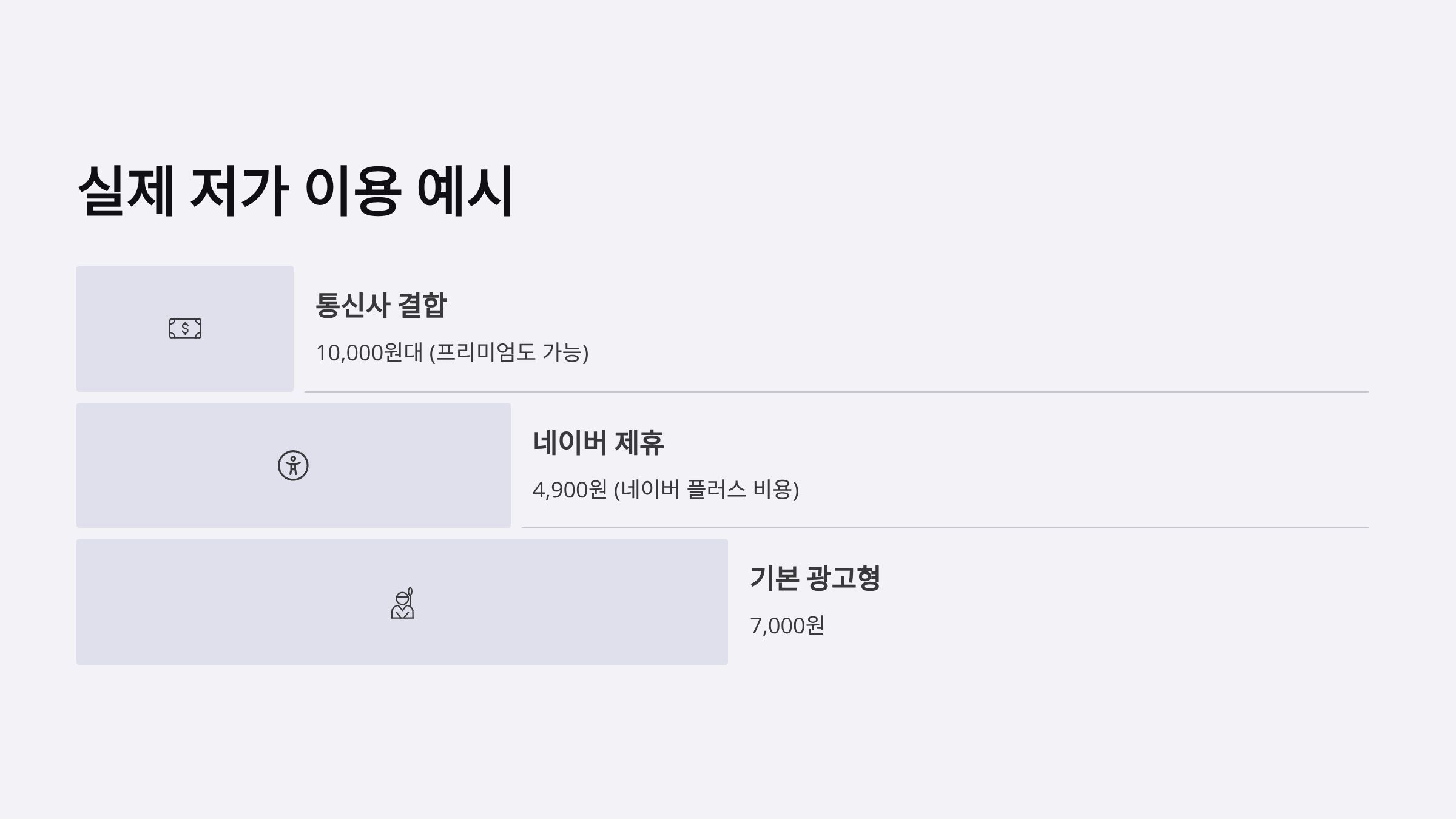Click the word 예시 ending the title

[465, 190]
